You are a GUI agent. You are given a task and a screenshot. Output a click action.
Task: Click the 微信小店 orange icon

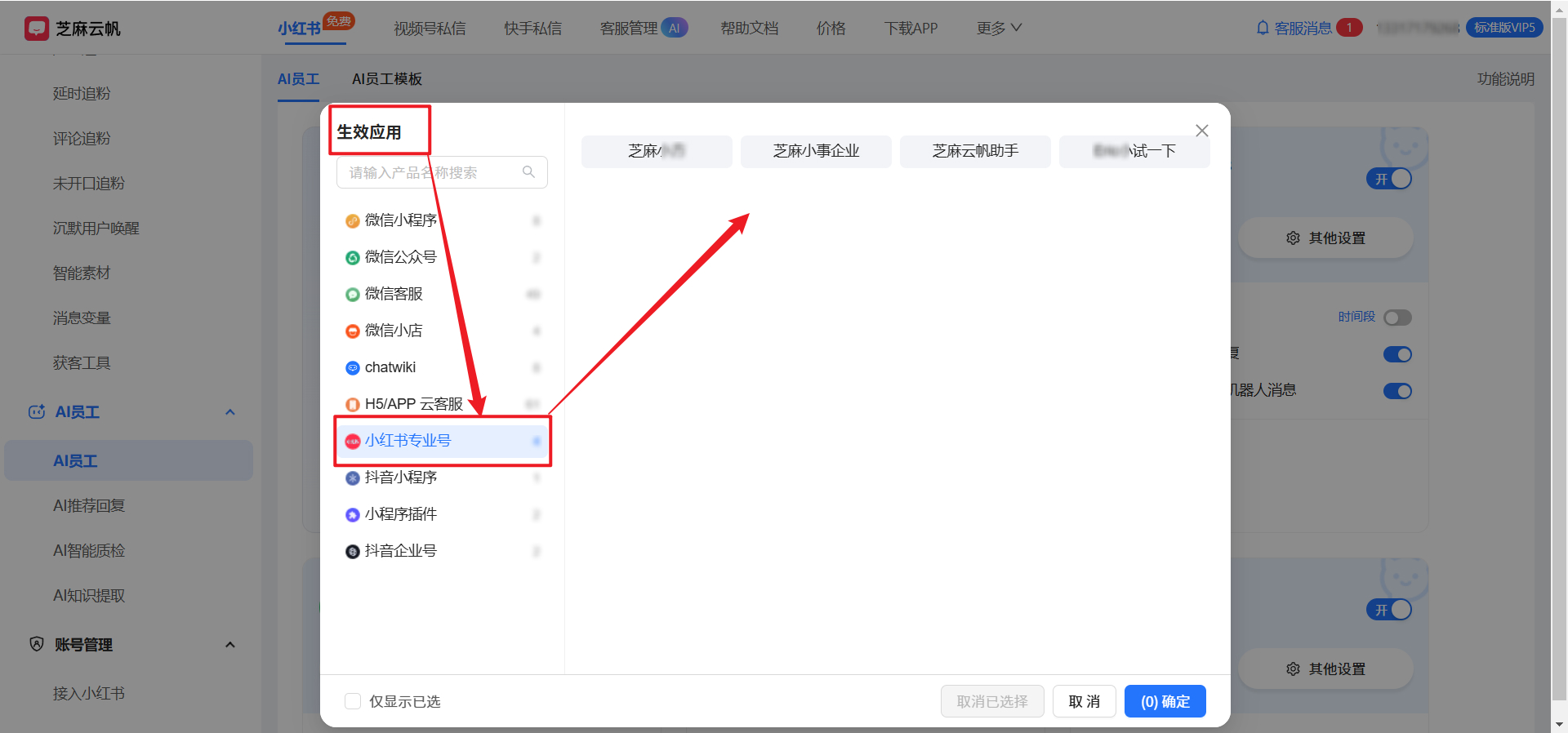click(x=353, y=331)
